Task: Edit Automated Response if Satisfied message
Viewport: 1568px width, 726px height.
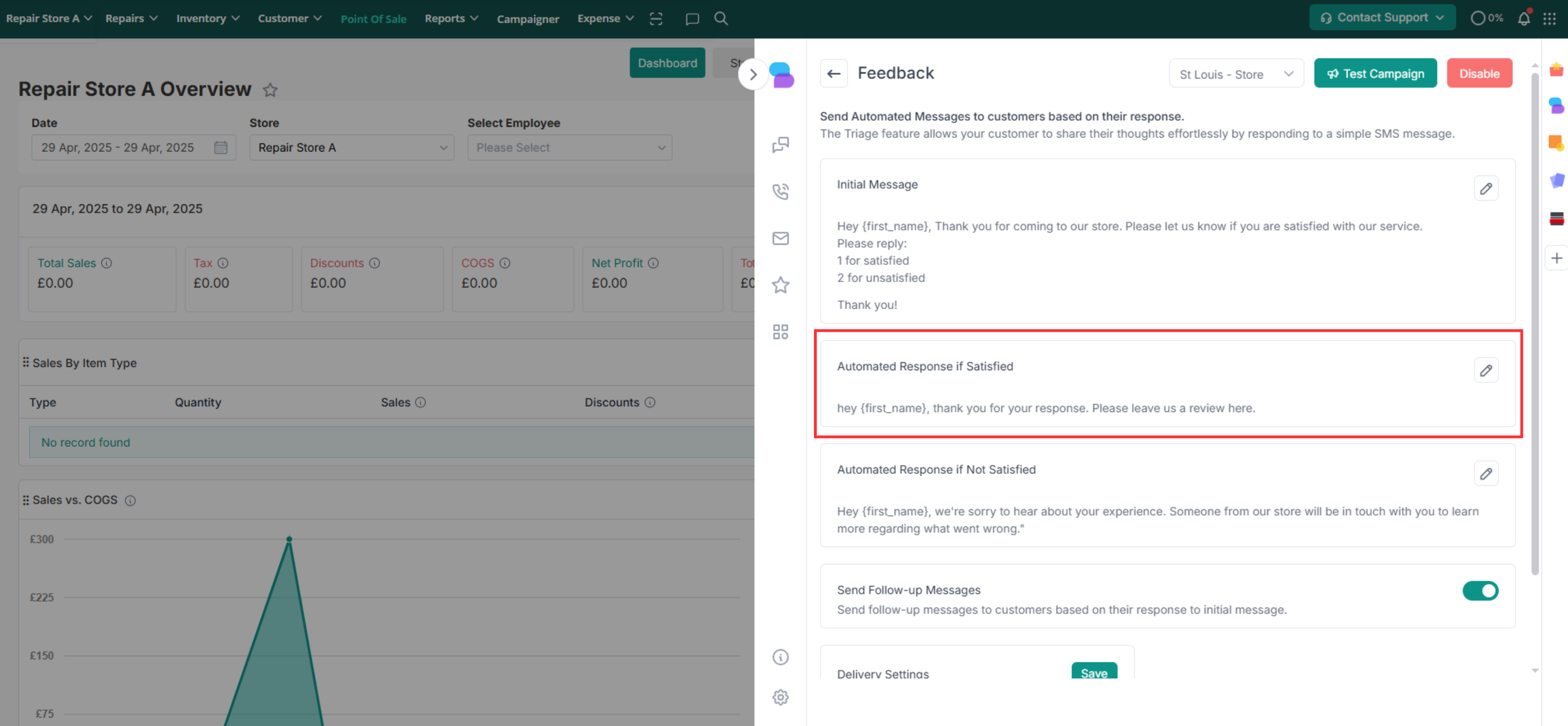Action: [1485, 370]
